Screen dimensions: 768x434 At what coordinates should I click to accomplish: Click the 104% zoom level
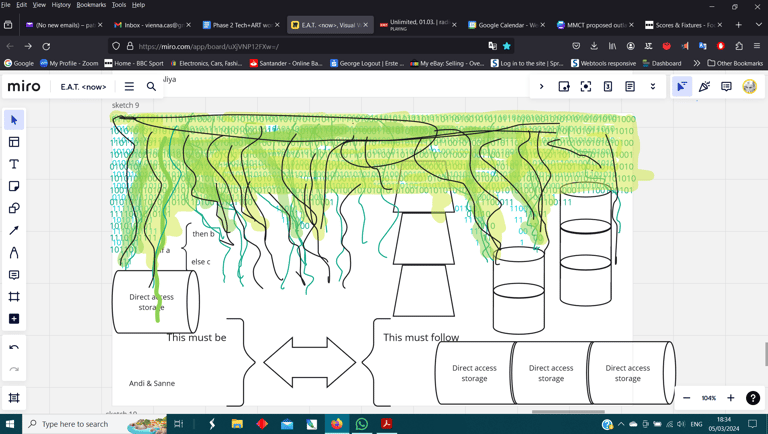tap(708, 398)
